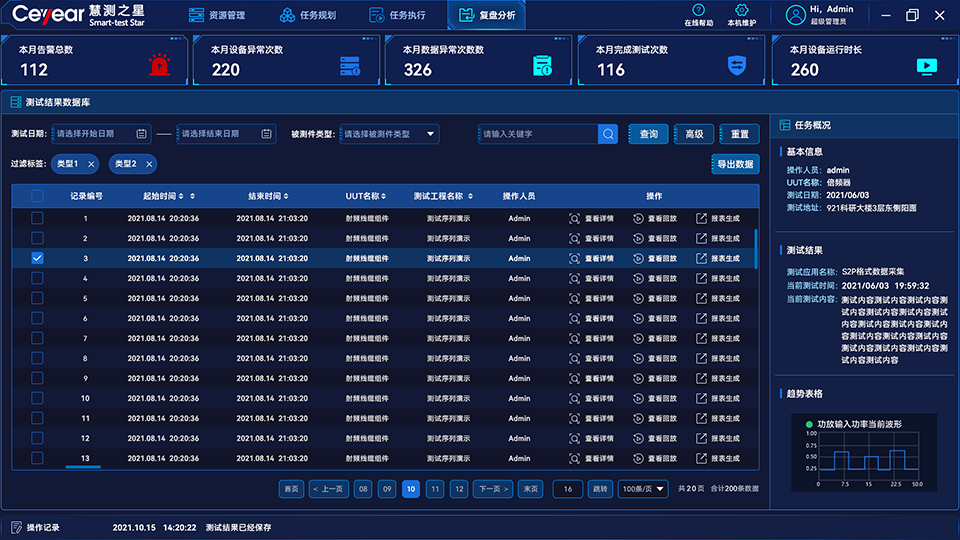Open the end date calendar icon
Image resolution: width=960 pixels, height=540 pixels.
coord(267,134)
